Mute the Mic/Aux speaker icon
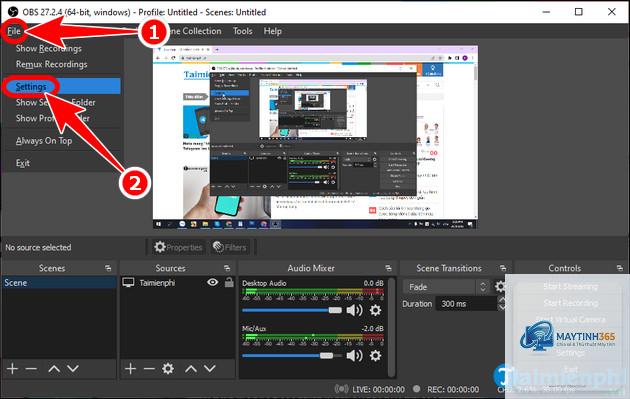The image size is (630, 399). [x=354, y=356]
